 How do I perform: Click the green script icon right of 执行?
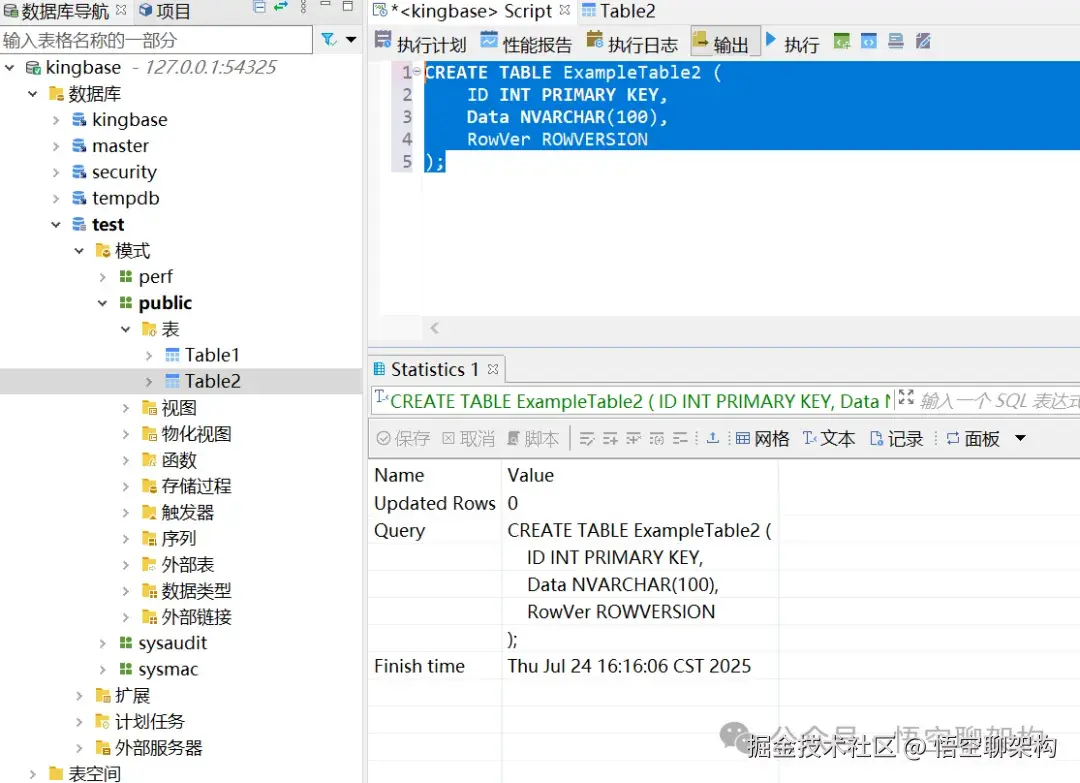tap(842, 41)
